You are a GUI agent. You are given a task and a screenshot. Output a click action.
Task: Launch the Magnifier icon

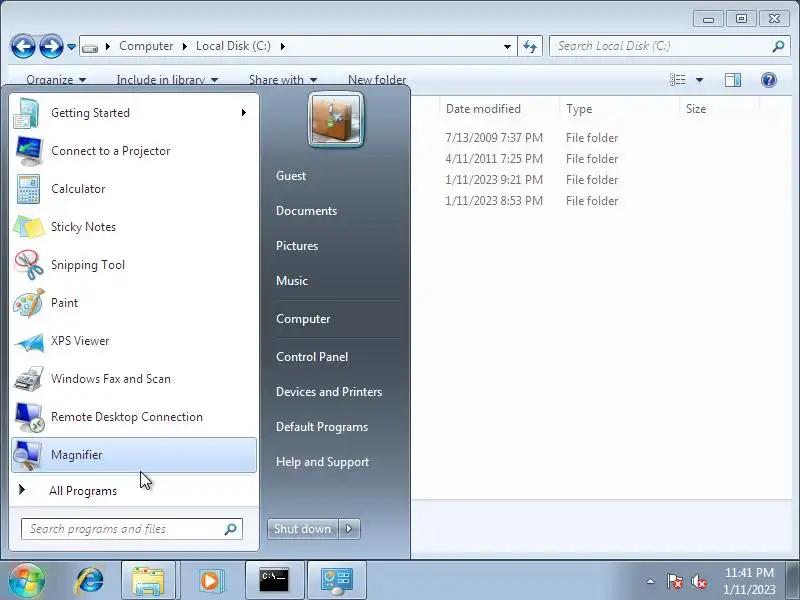(28, 455)
